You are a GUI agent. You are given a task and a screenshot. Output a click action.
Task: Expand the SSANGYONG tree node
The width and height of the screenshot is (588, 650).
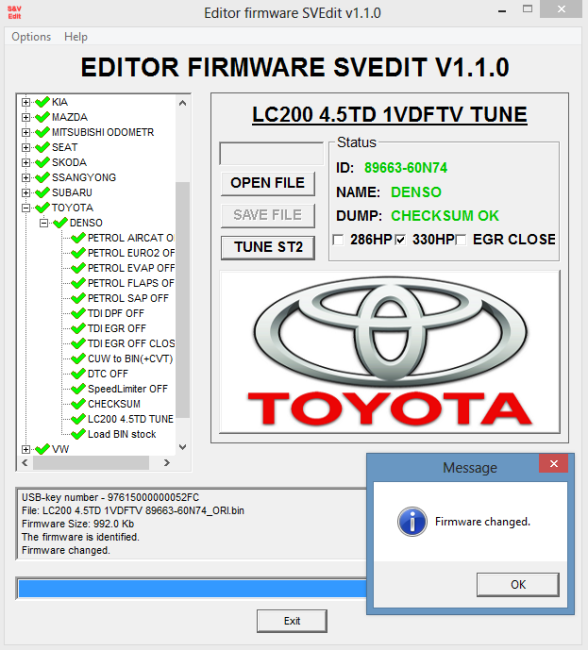pos(26,177)
